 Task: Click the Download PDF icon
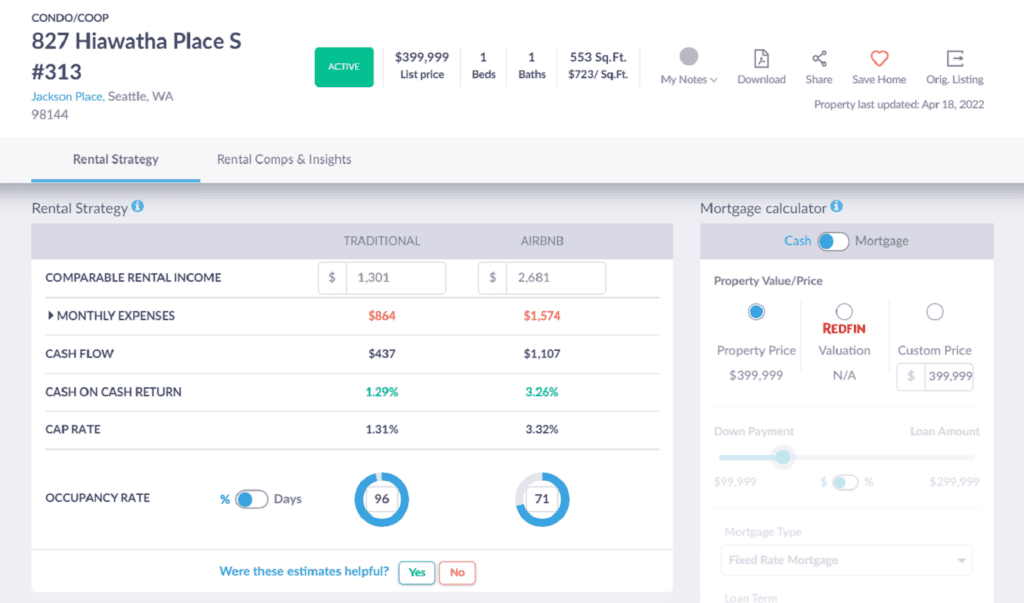pos(761,59)
